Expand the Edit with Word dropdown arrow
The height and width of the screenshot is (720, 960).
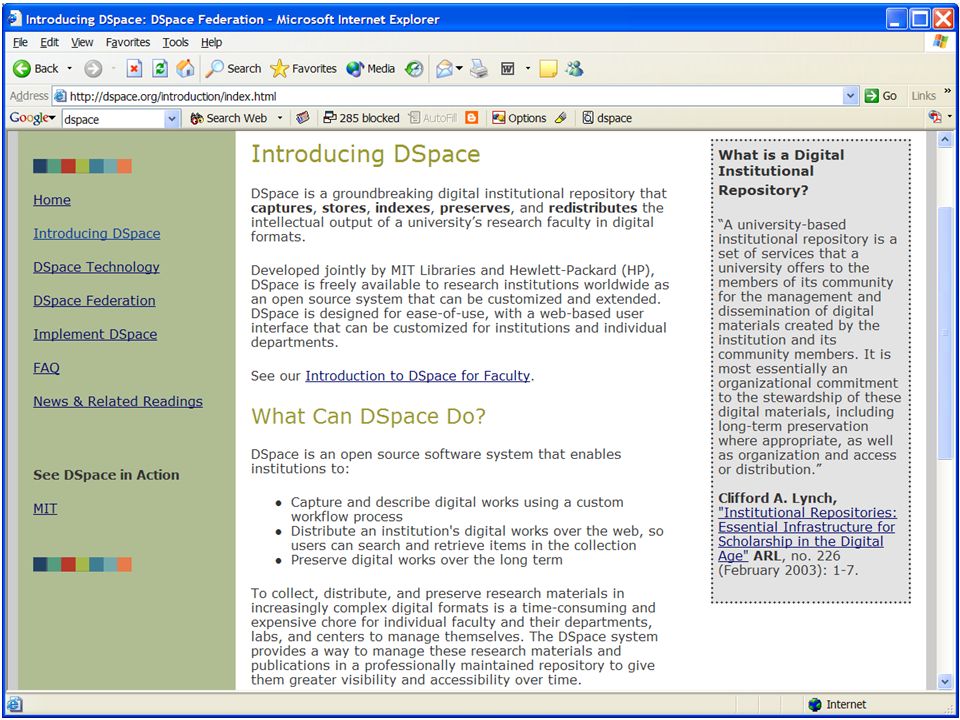coord(528,69)
